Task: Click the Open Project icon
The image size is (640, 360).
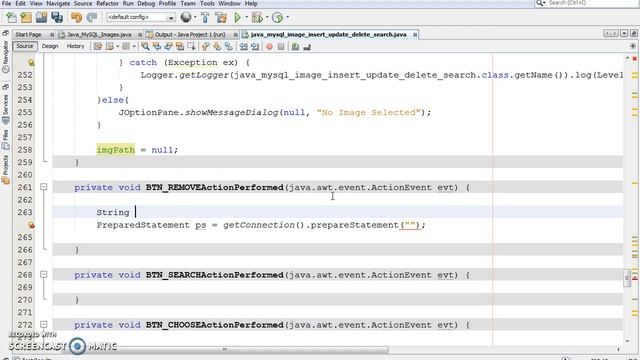Action: click(41, 17)
